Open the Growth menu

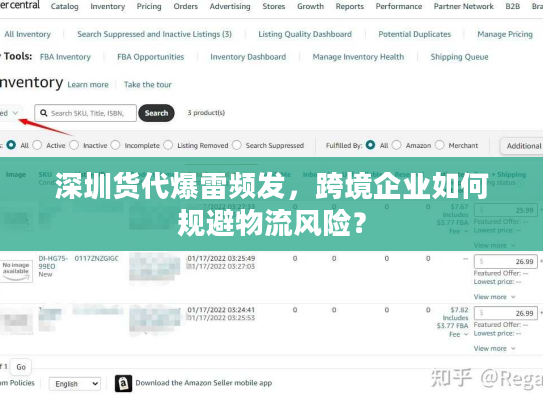310,7
